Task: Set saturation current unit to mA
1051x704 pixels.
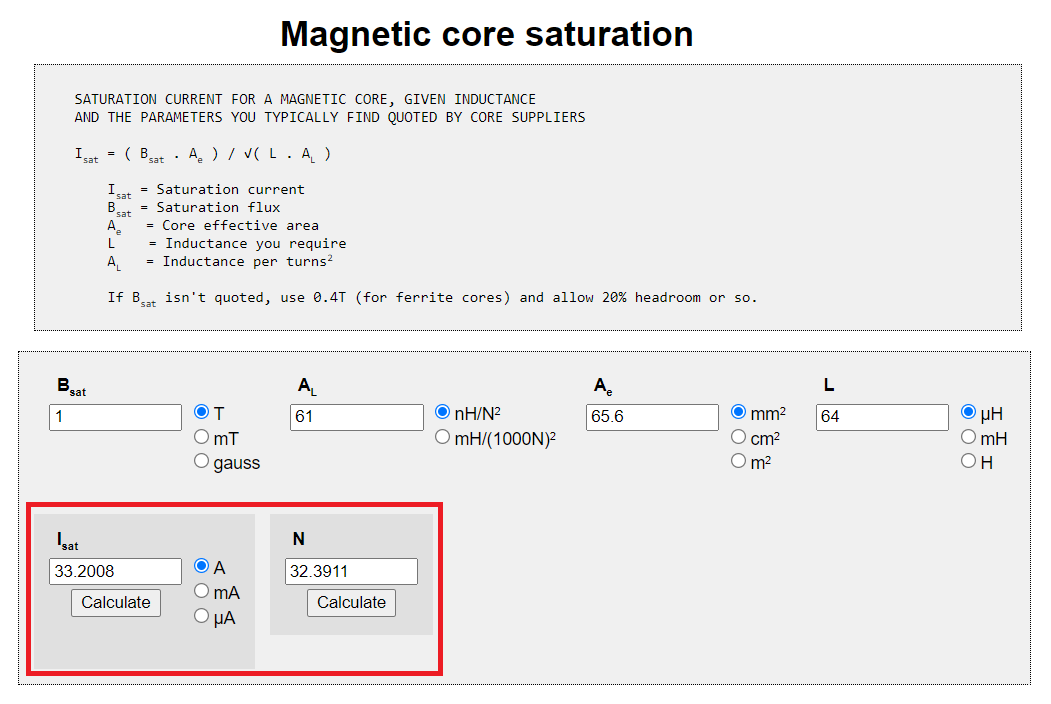Action: 202,591
